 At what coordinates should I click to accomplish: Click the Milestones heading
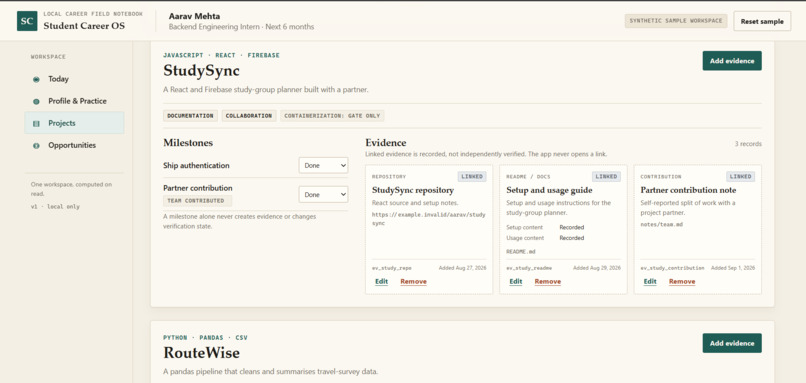tap(188, 142)
